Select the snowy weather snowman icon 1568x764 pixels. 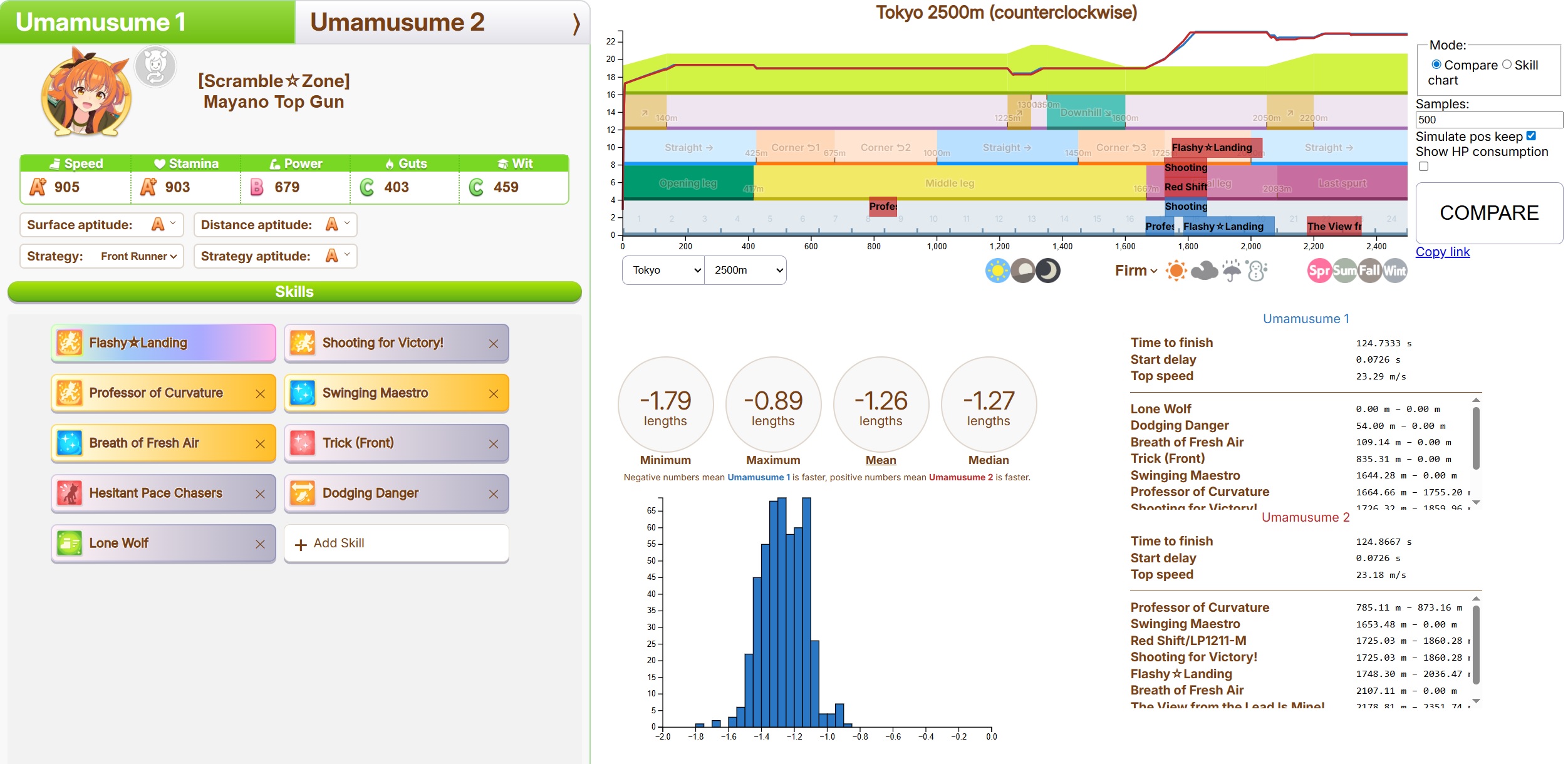(1257, 271)
